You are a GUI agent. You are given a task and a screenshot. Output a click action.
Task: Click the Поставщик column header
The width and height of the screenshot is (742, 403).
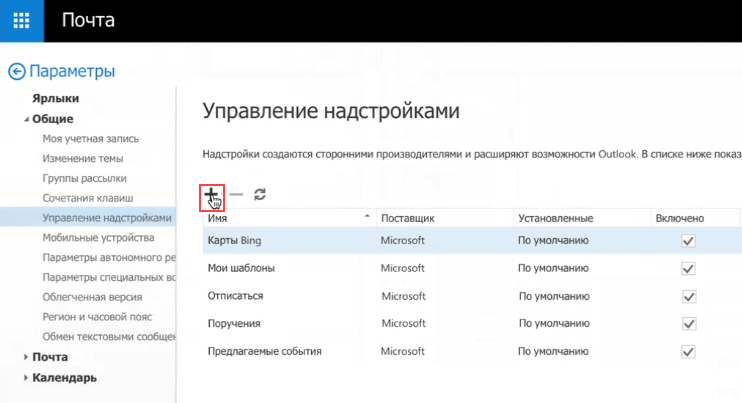coord(409,218)
